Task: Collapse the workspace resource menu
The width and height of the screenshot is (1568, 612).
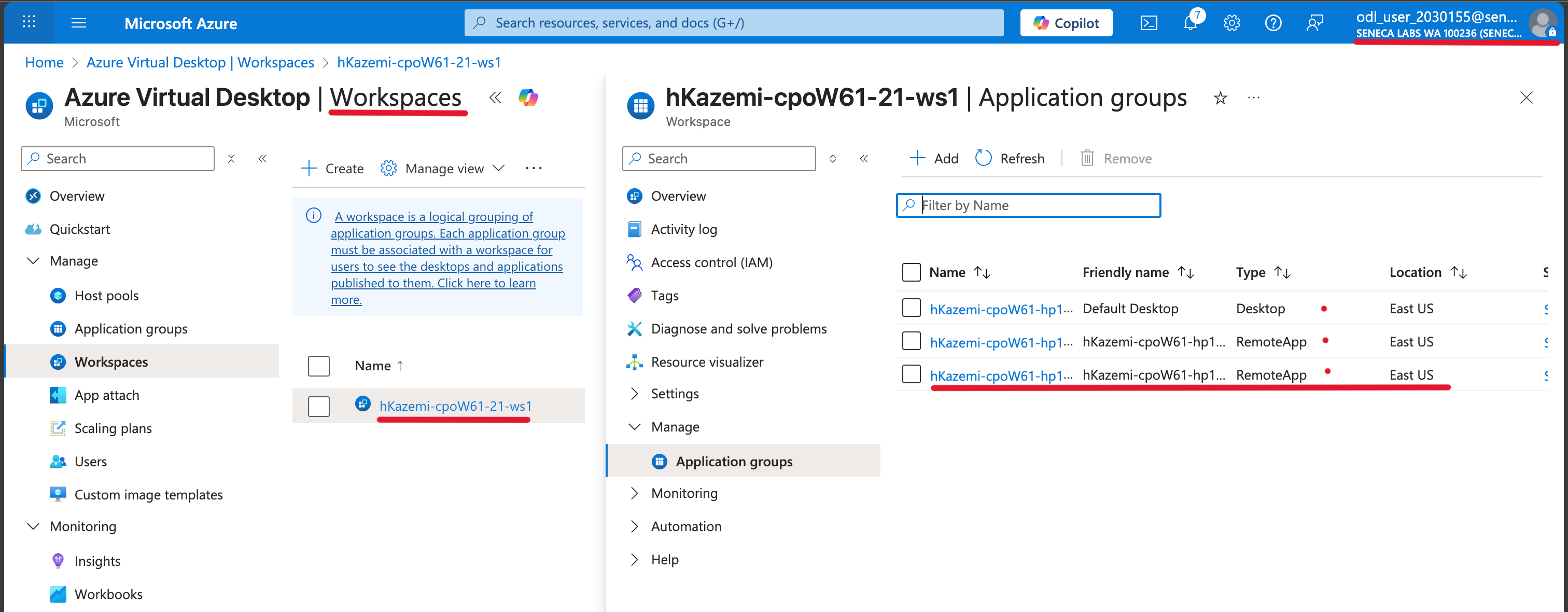Action: [864, 158]
